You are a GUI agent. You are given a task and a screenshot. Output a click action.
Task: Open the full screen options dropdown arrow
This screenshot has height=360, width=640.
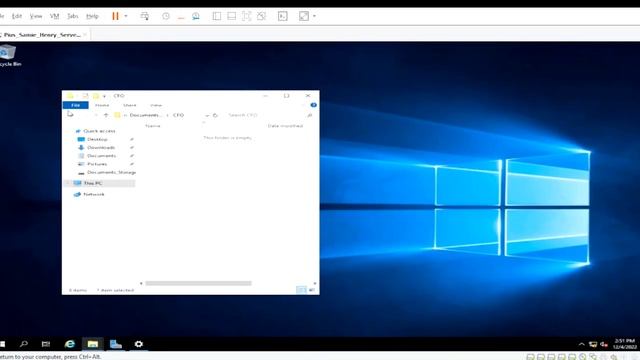314,16
